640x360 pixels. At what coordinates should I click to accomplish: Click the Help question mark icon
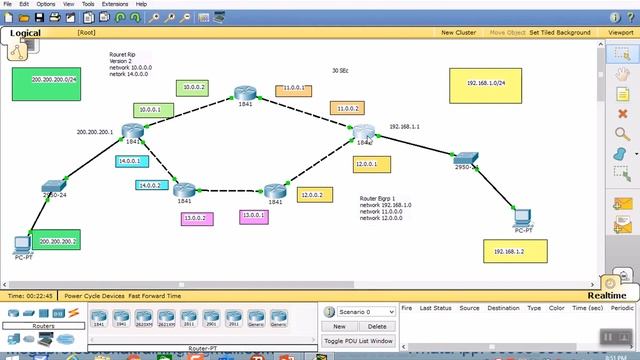631,18
